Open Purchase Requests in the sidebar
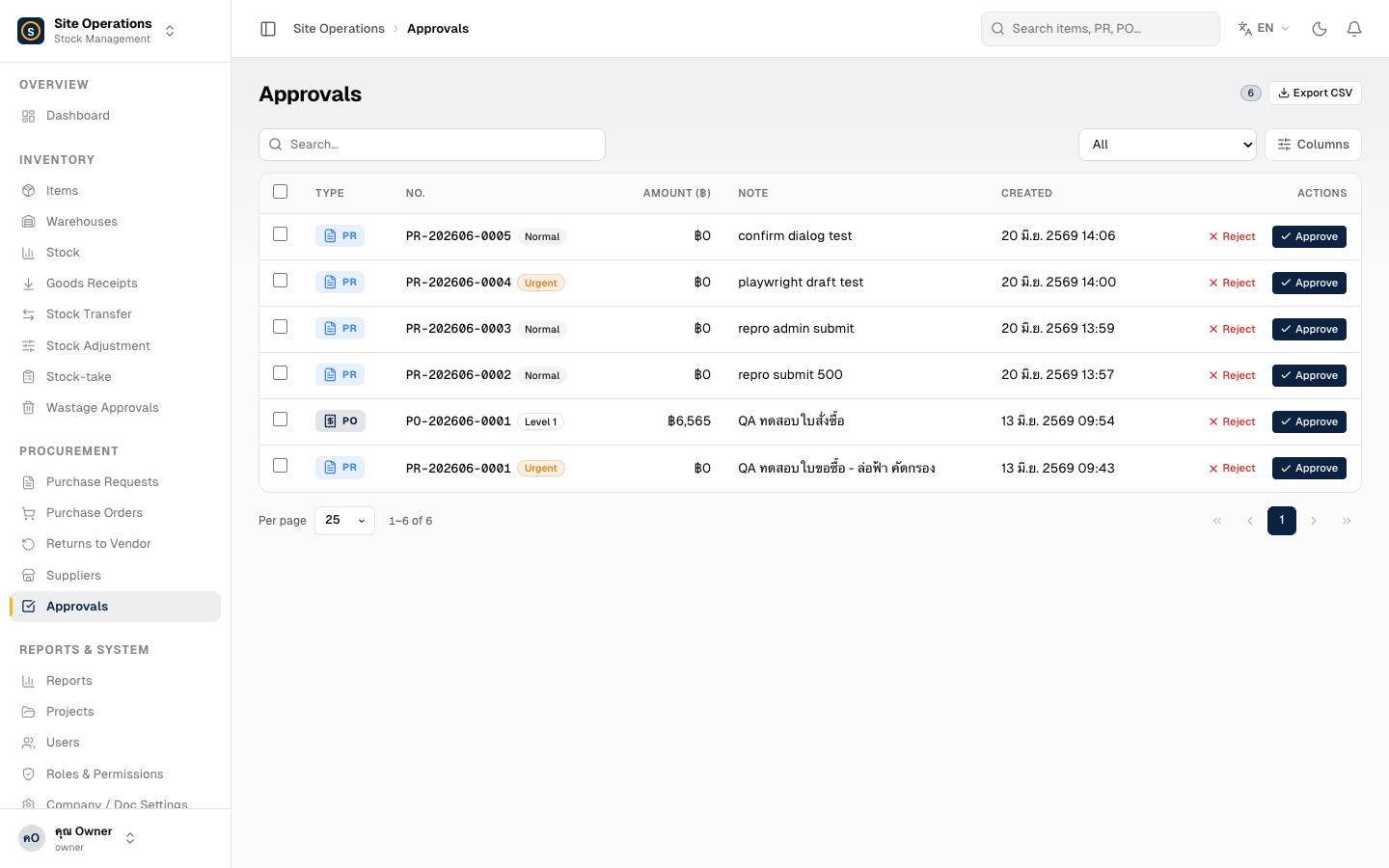This screenshot has width=1389, height=868. [115, 482]
